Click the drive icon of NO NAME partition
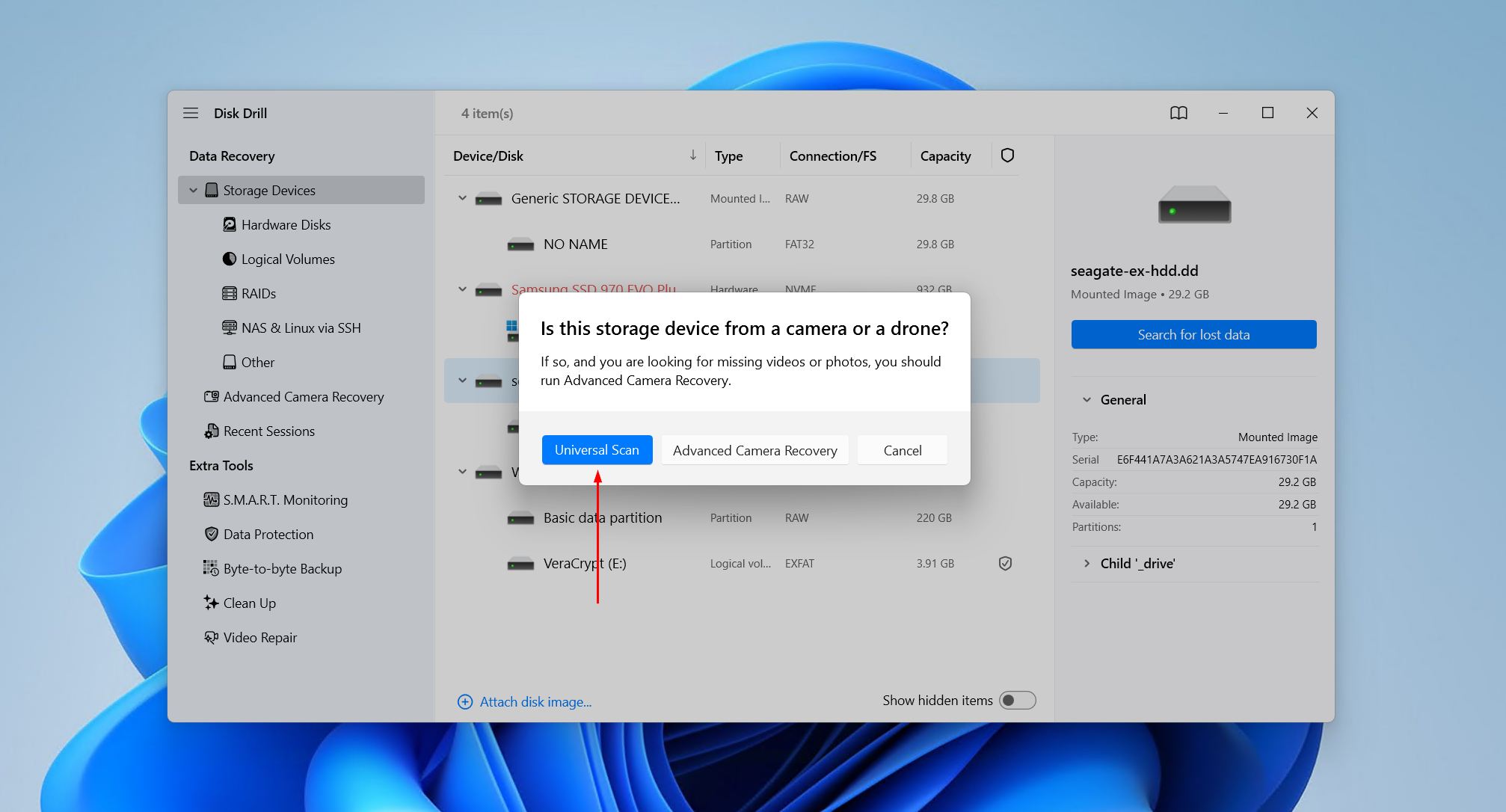 [520, 244]
